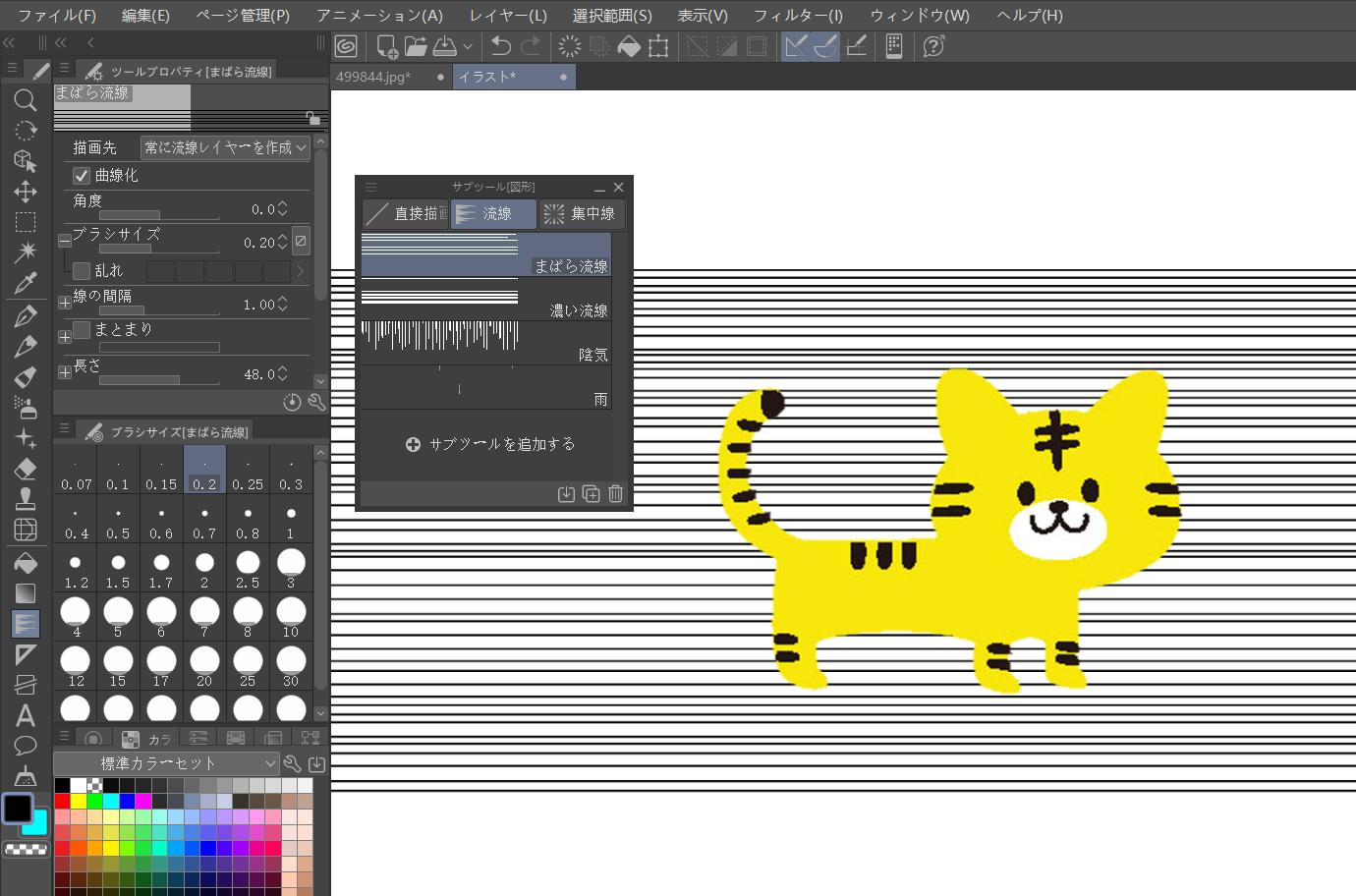Toggle the 曲線化 checkbox
Screen dimensions: 1356x896
tap(83, 176)
